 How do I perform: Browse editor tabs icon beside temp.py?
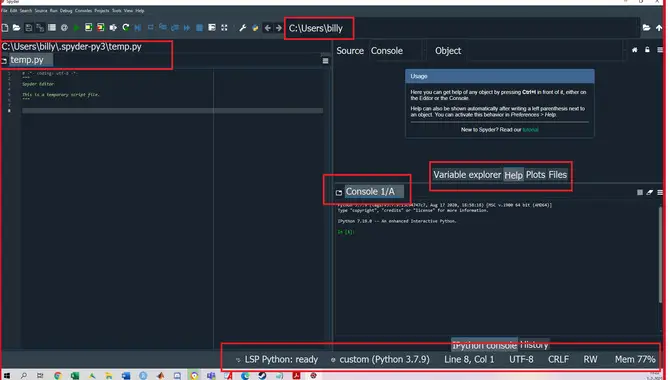(x=4, y=61)
